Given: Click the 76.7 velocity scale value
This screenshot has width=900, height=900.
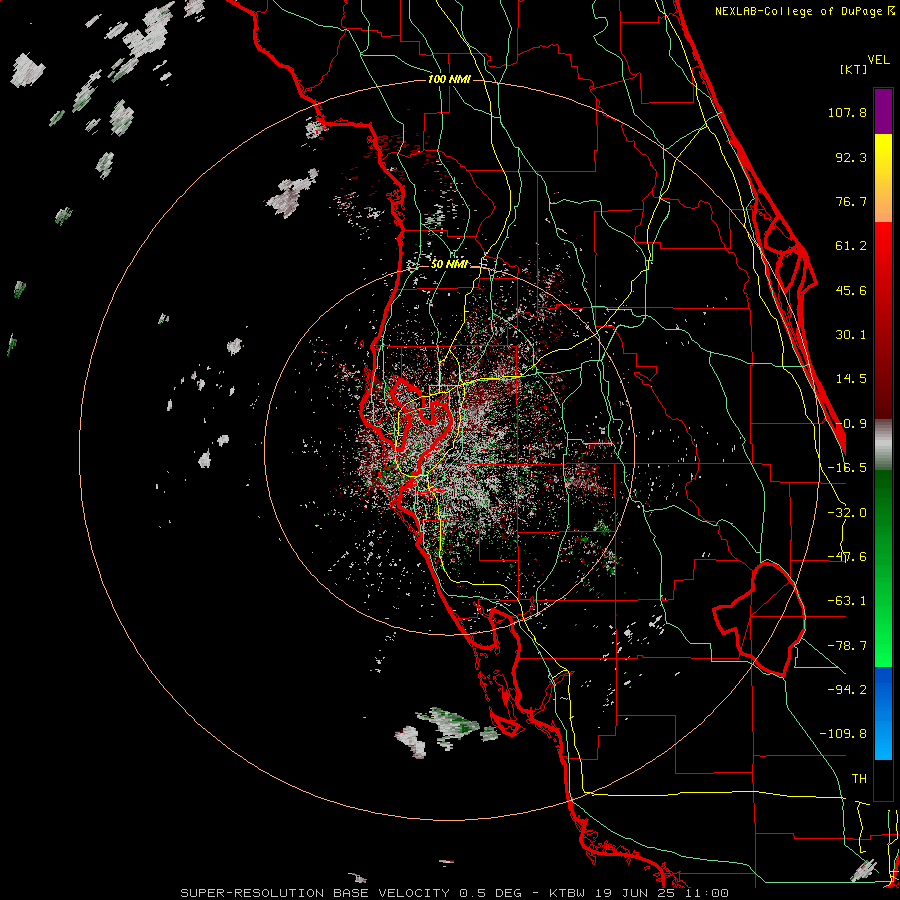Looking at the screenshot, I should coord(851,201).
